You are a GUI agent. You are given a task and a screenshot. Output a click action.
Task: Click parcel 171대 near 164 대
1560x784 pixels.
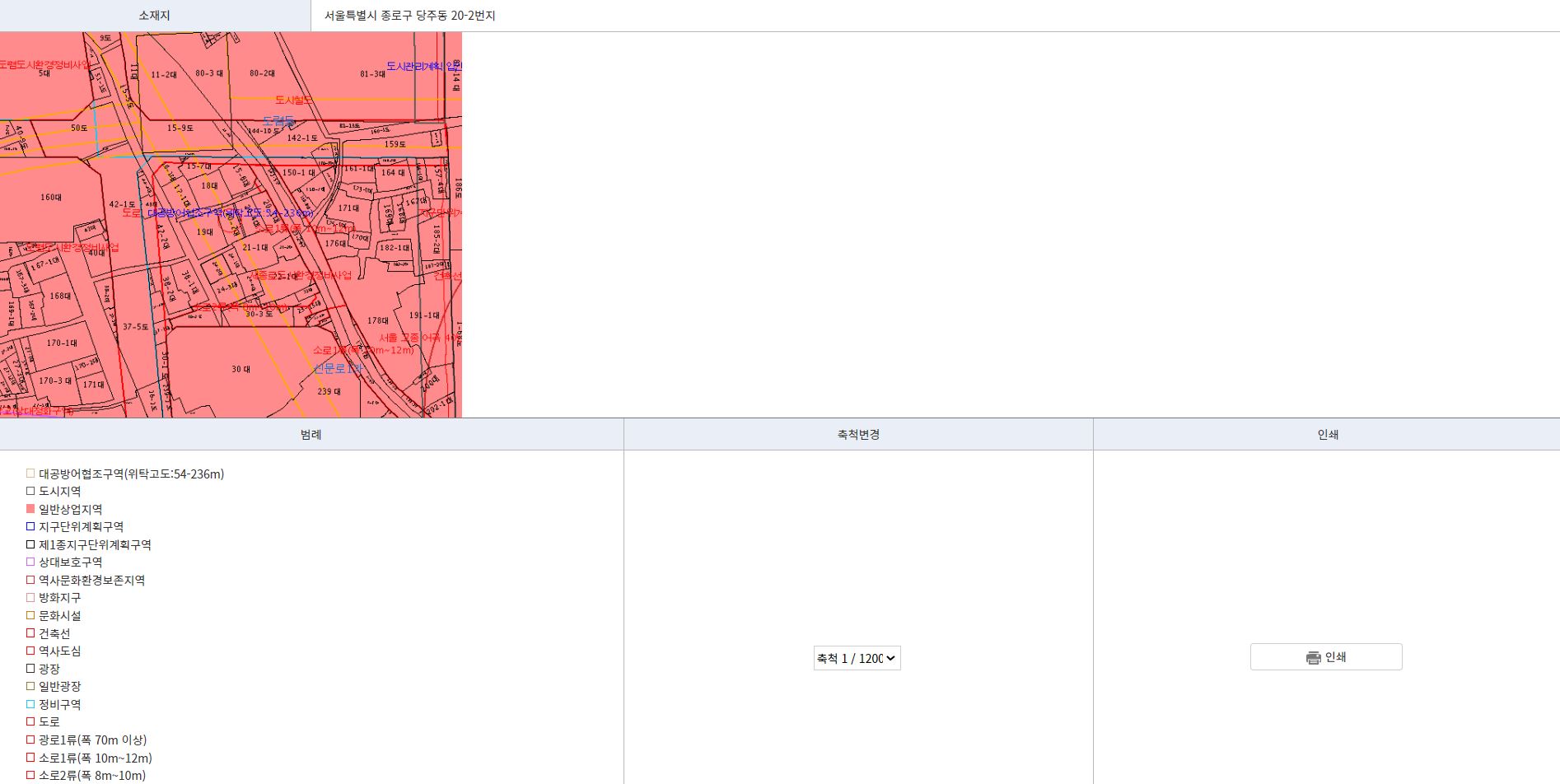(x=348, y=208)
